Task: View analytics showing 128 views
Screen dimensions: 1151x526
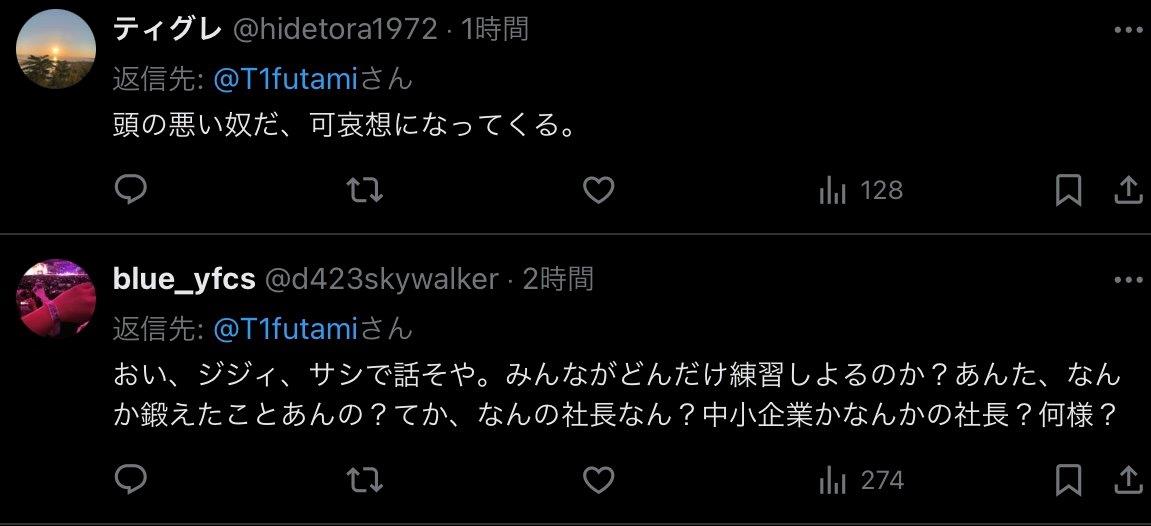Action: click(860, 191)
